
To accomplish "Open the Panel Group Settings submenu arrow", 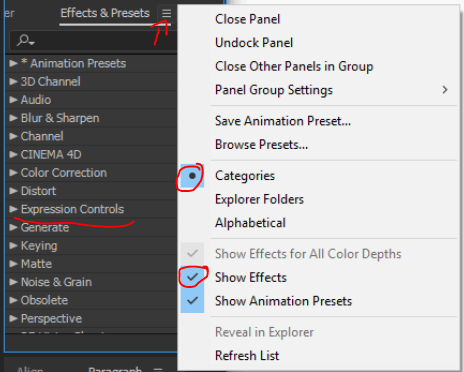I will 445,90.
